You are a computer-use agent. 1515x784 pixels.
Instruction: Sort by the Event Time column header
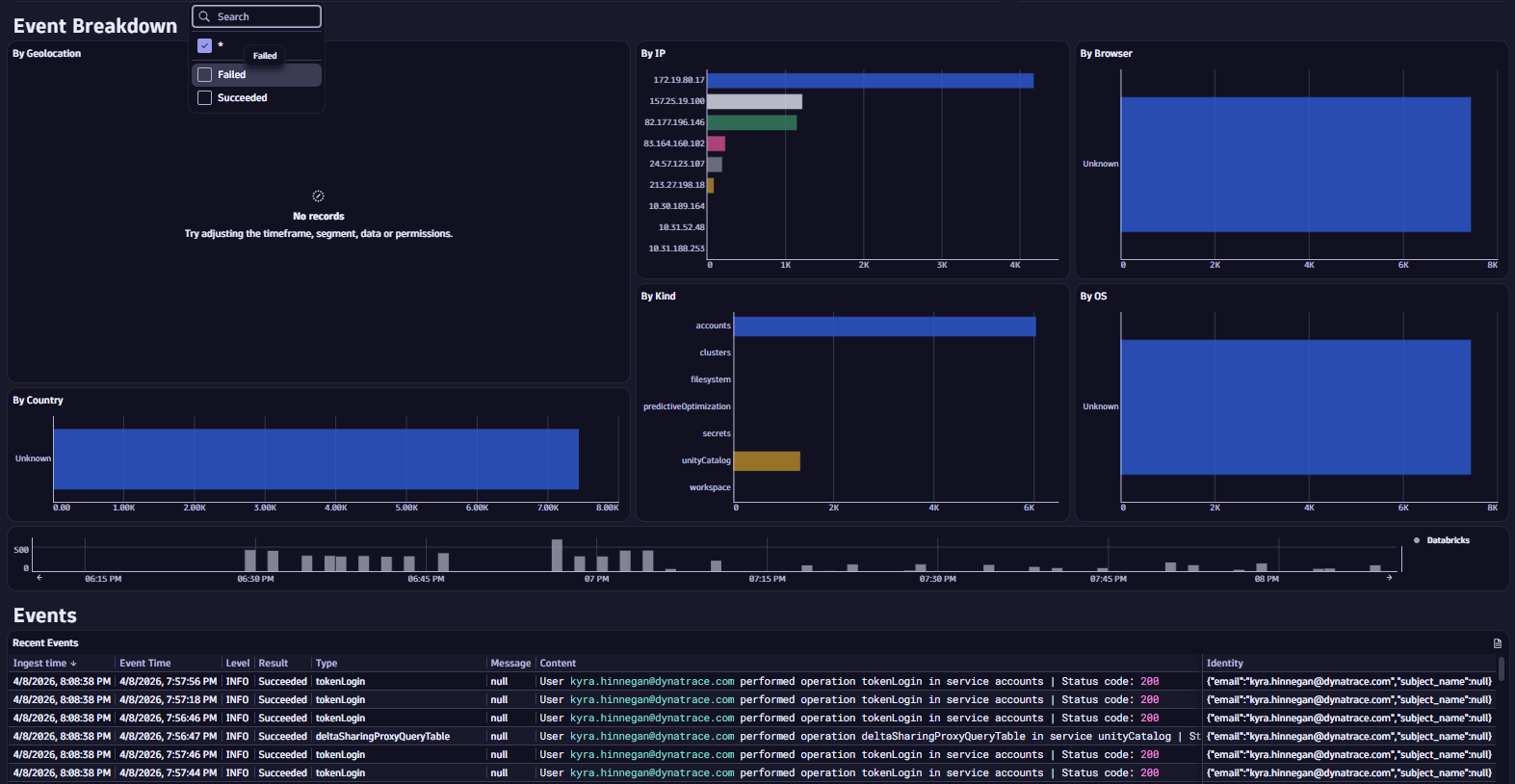pyautogui.click(x=144, y=664)
